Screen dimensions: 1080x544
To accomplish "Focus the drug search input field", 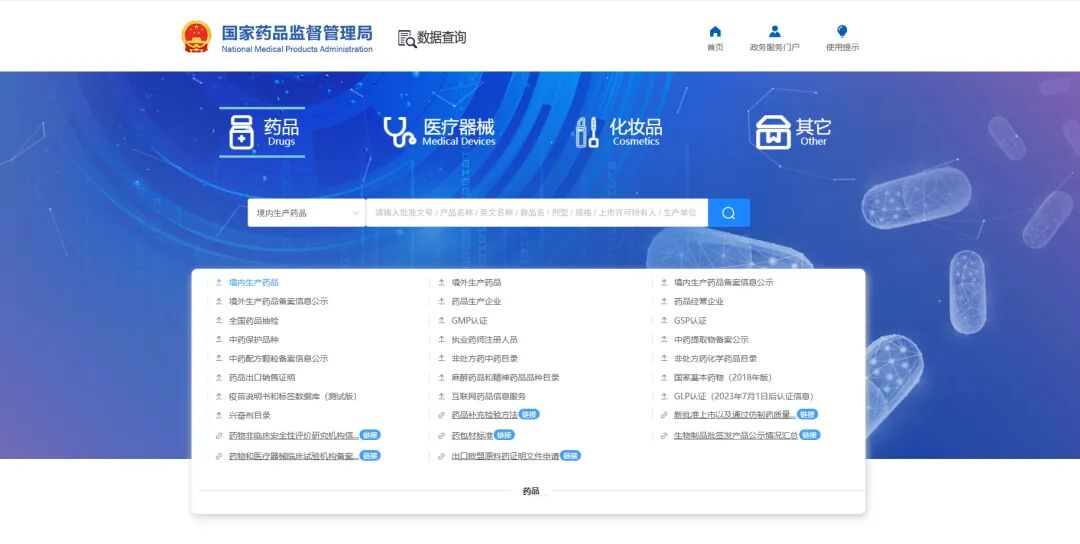I will pos(537,213).
